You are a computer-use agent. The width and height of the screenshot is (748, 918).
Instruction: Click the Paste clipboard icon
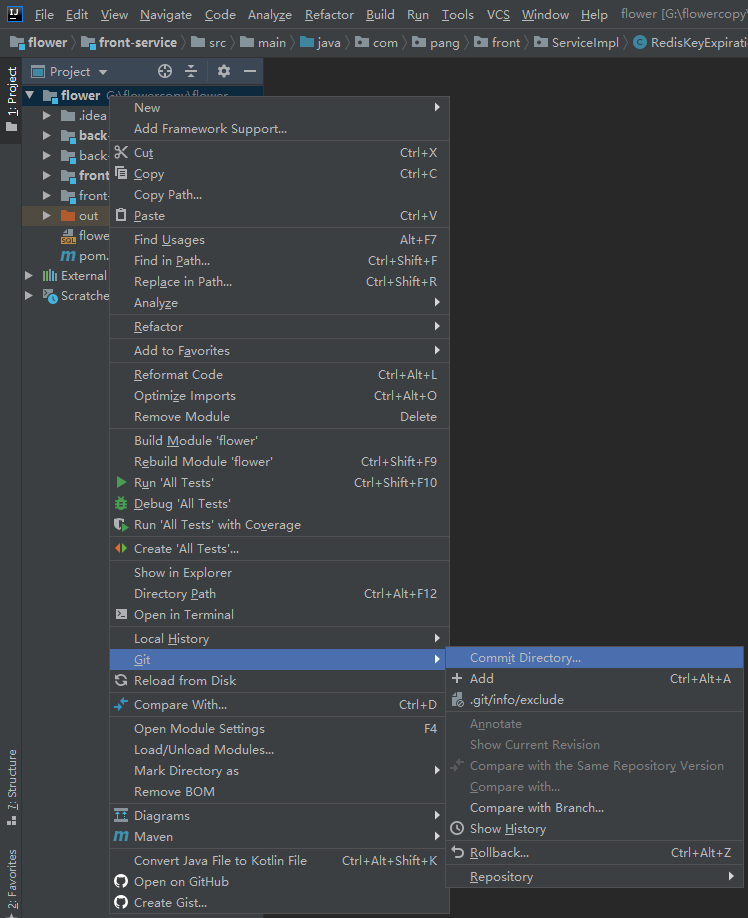121,215
